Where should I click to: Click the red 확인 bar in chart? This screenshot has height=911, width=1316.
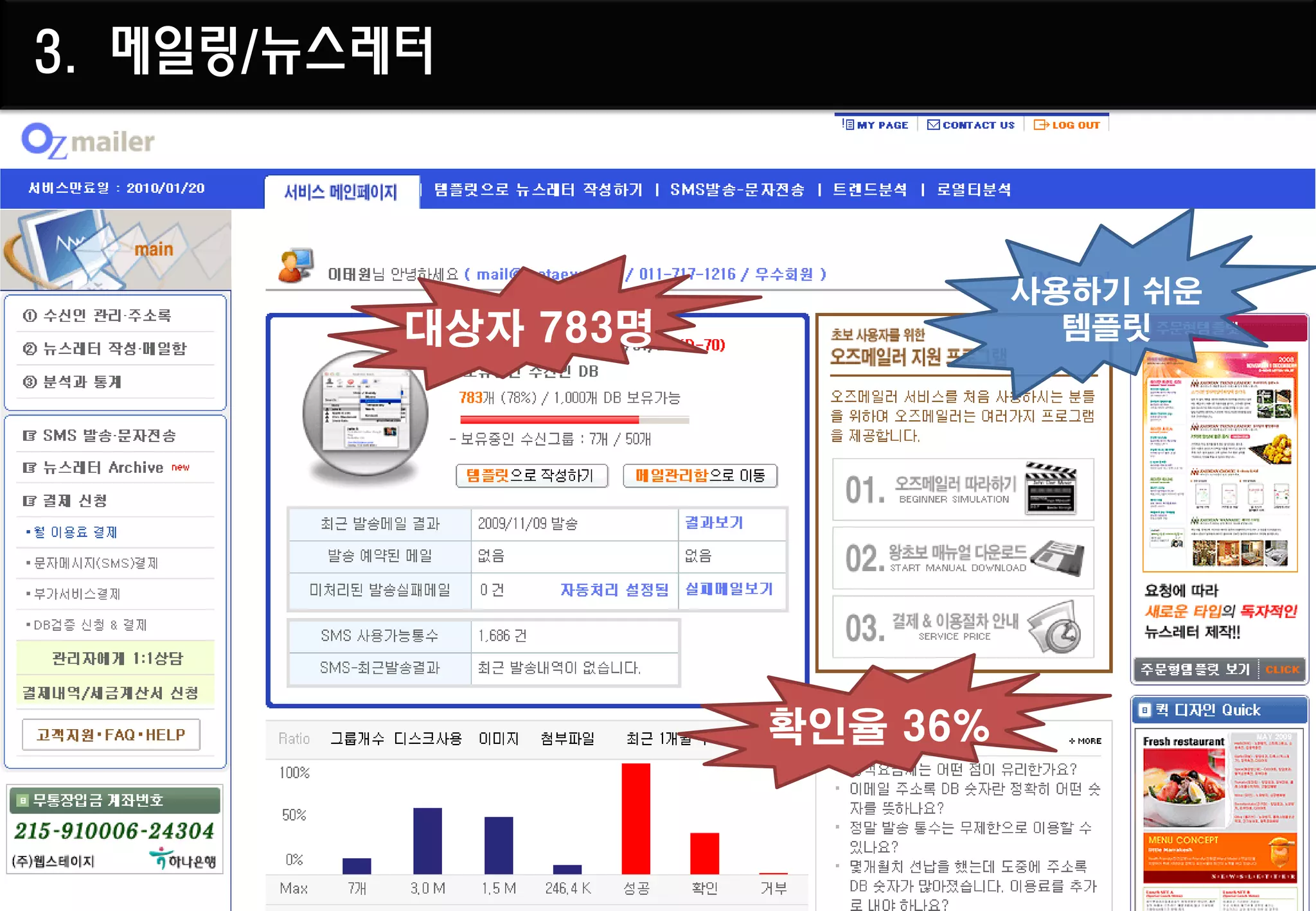coord(704,853)
